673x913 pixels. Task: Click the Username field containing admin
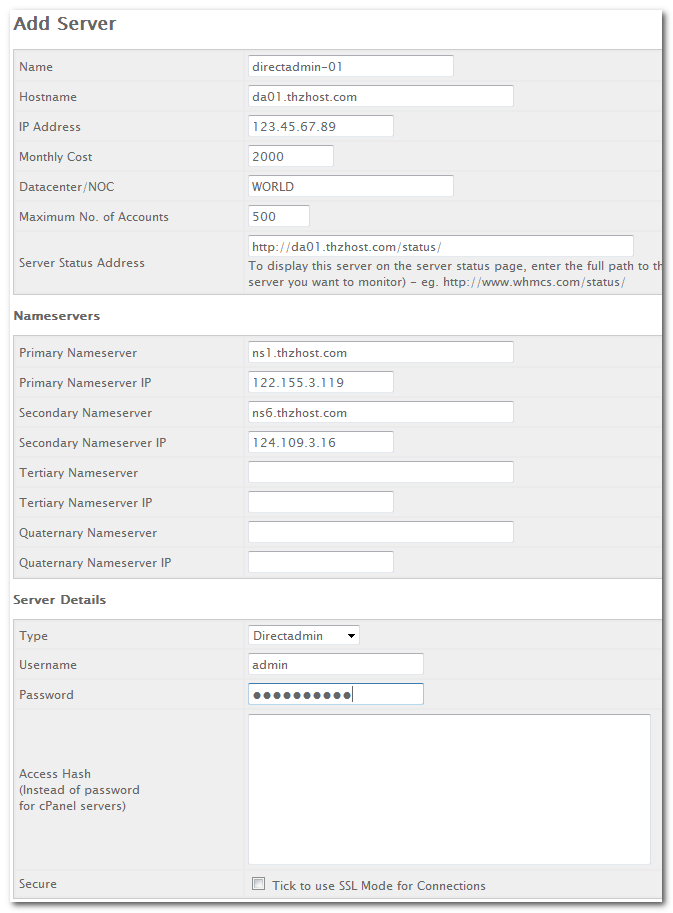coord(335,664)
